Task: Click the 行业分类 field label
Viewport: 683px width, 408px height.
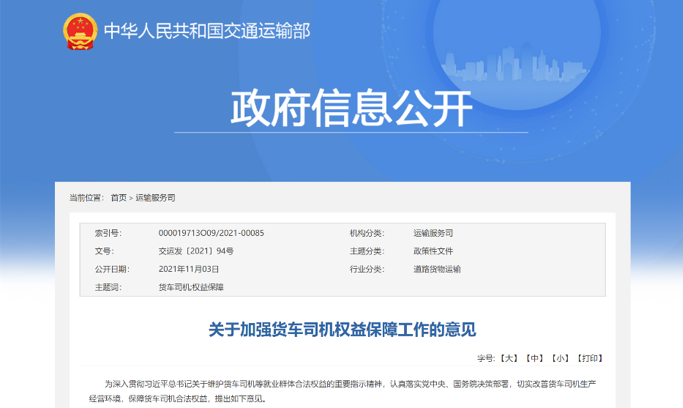Action: click(367, 270)
